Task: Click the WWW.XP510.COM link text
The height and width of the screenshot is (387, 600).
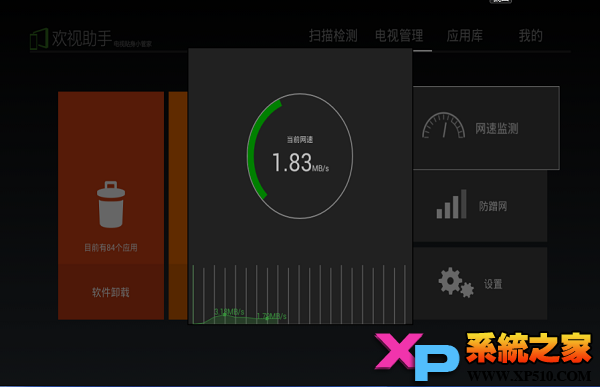Action: click(529, 376)
